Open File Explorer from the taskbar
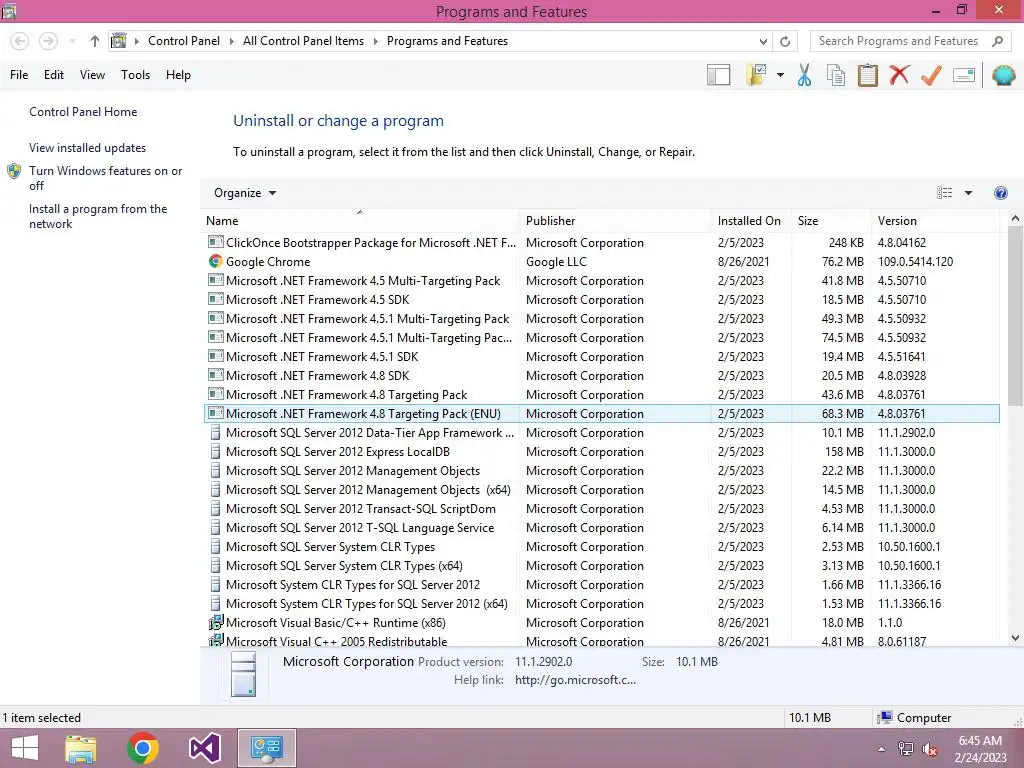 pos(81,748)
